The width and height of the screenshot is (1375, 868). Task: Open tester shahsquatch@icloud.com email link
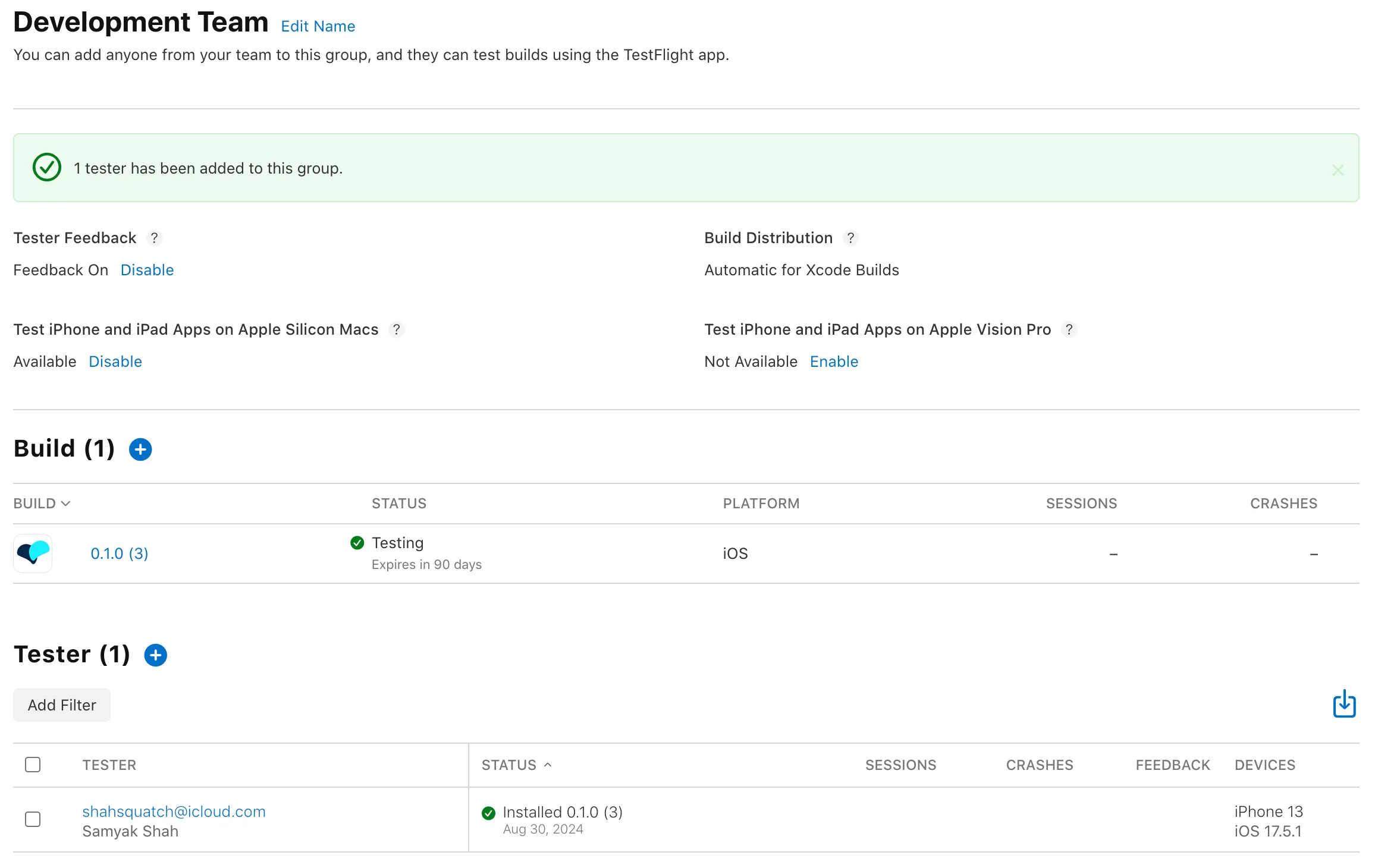coord(174,812)
